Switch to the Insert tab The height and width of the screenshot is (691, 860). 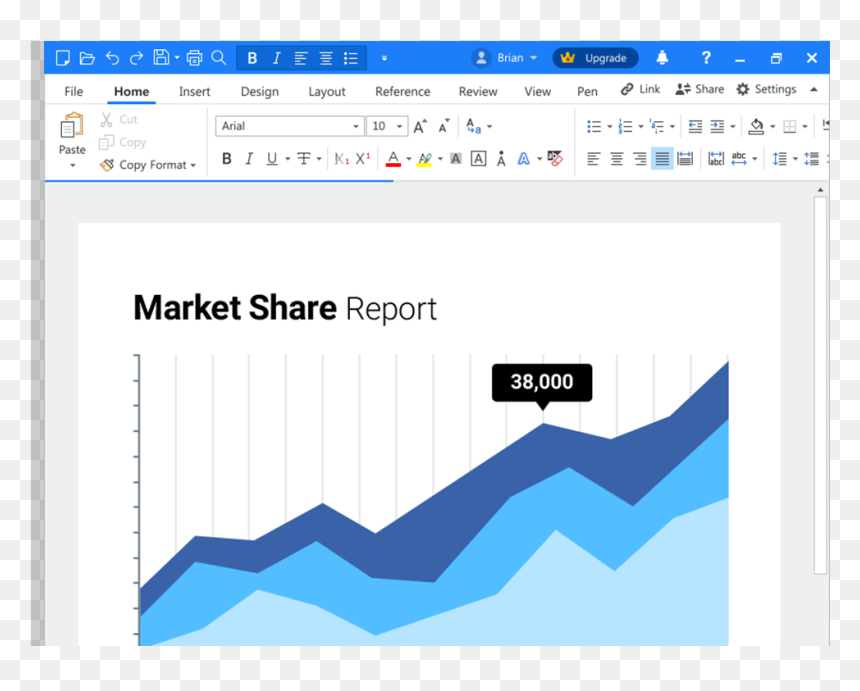(x=194, y=92)
